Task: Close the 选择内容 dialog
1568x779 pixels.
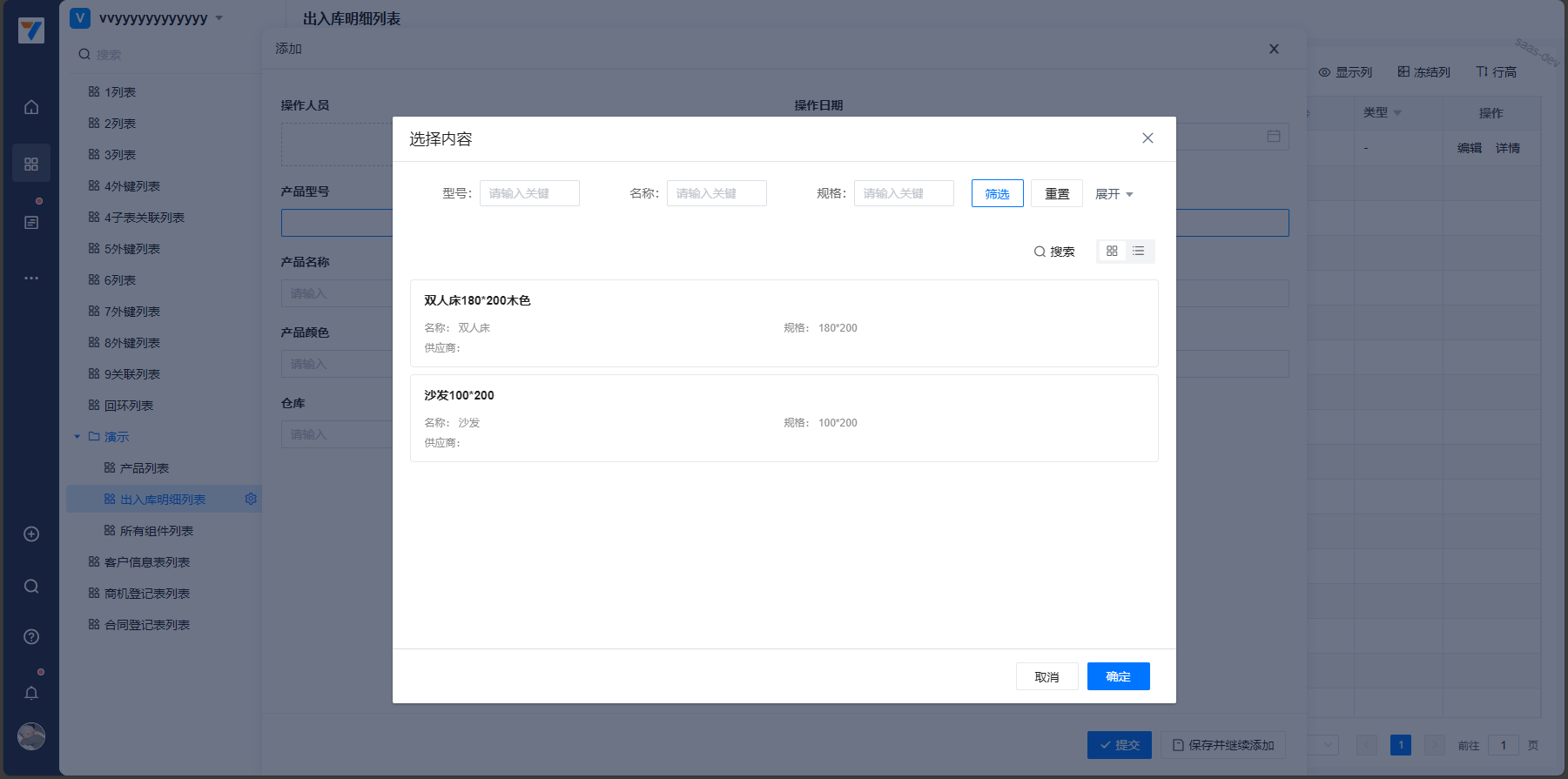Action: point(1147,138)
